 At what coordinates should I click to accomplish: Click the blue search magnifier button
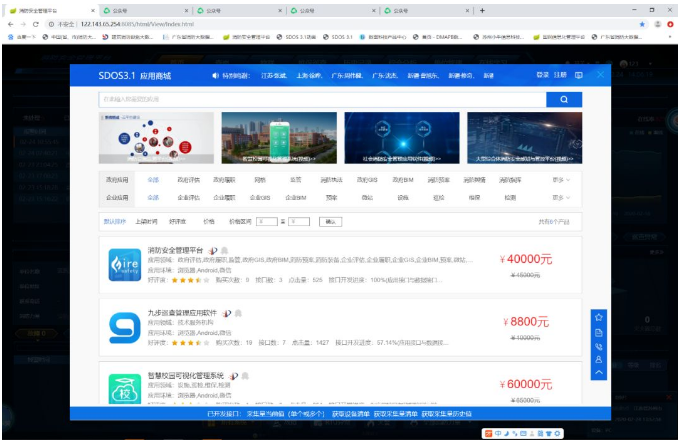click(x=564, y=100)
